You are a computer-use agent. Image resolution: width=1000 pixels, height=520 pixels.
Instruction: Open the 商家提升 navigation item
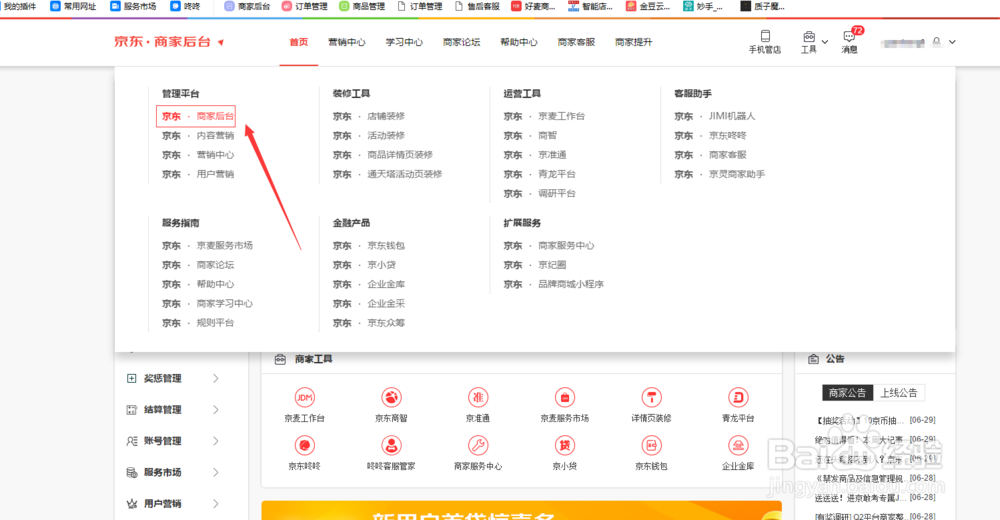click(x=634, y=42)
